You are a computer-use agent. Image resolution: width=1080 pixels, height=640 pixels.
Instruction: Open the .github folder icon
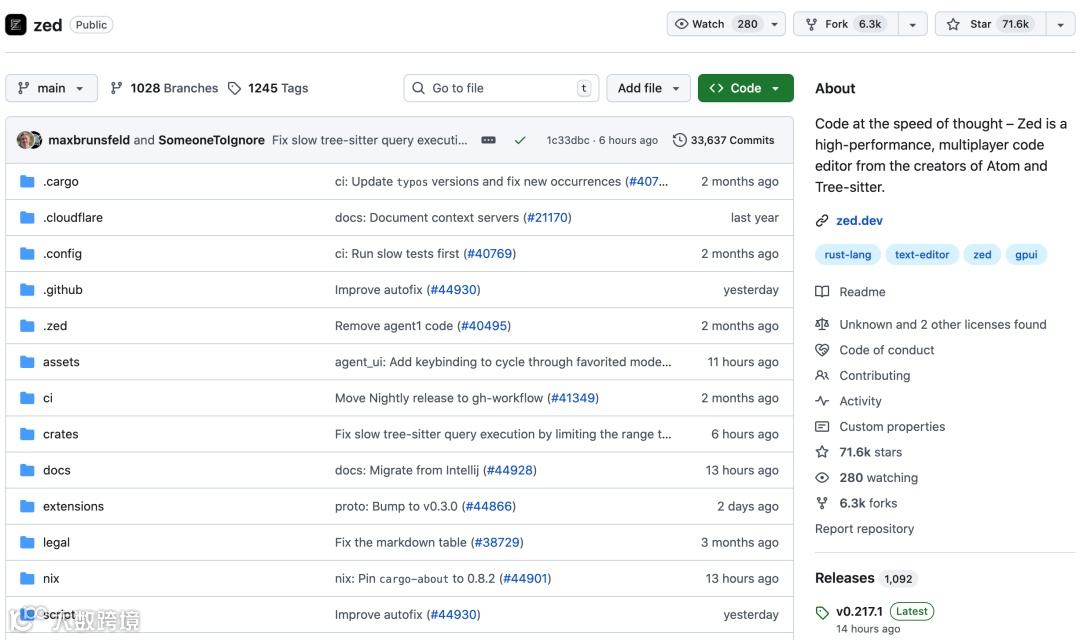27,290
